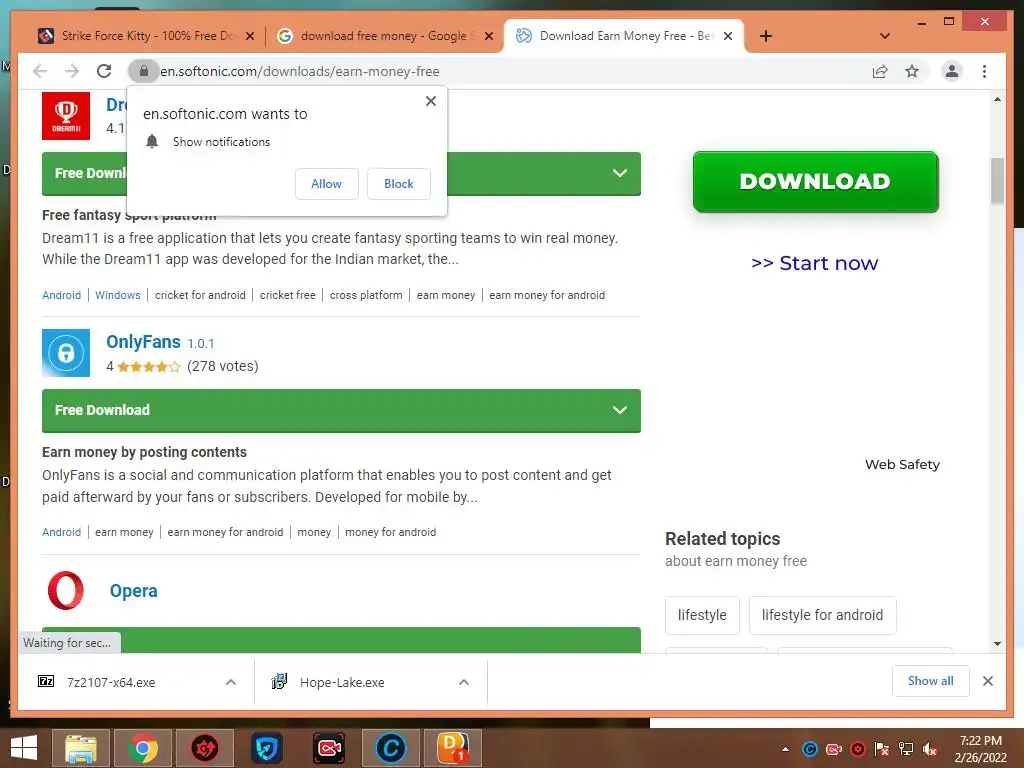Open the Android tag under Dream11
This screenshot has height=768, width=1024.
61,295
